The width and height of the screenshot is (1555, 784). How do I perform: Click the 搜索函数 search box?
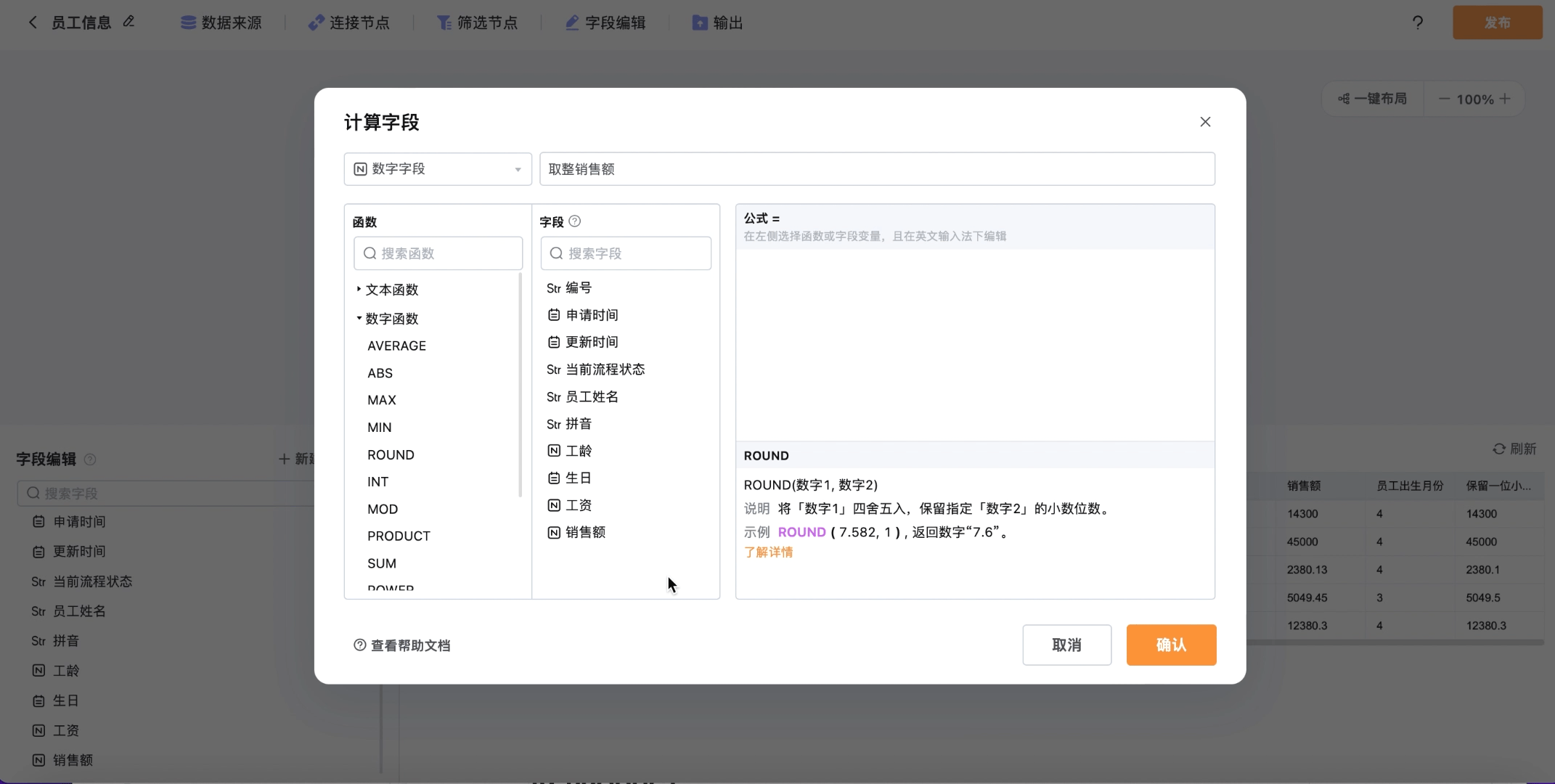click(x=438, y=253)
